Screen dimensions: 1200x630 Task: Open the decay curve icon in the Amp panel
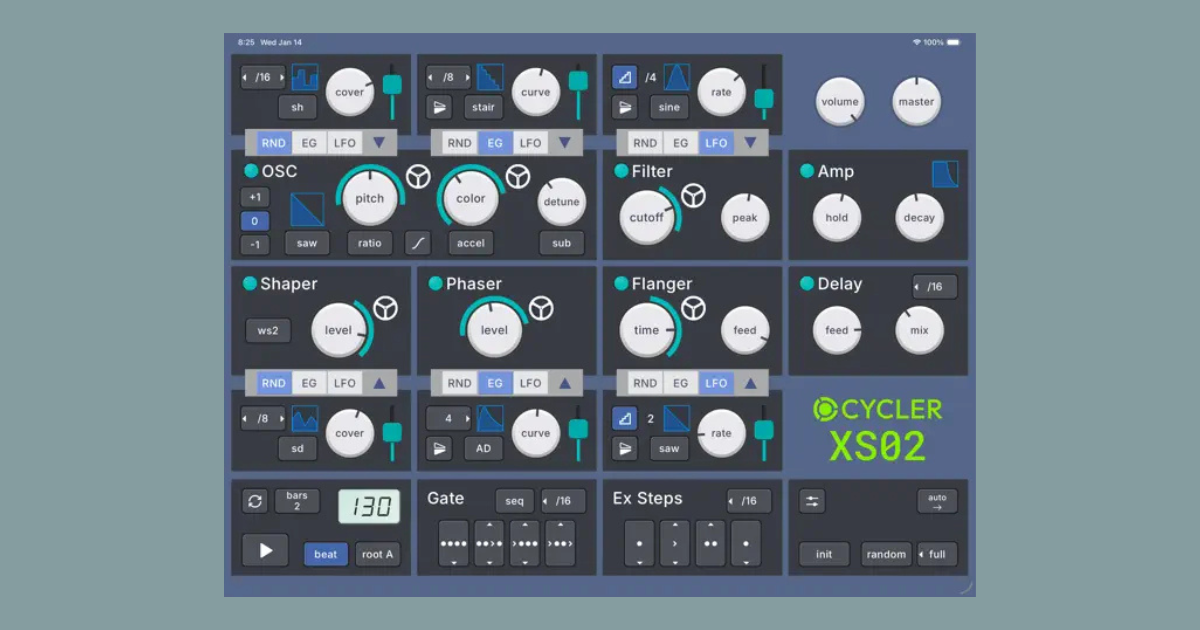tap(946, 172)
